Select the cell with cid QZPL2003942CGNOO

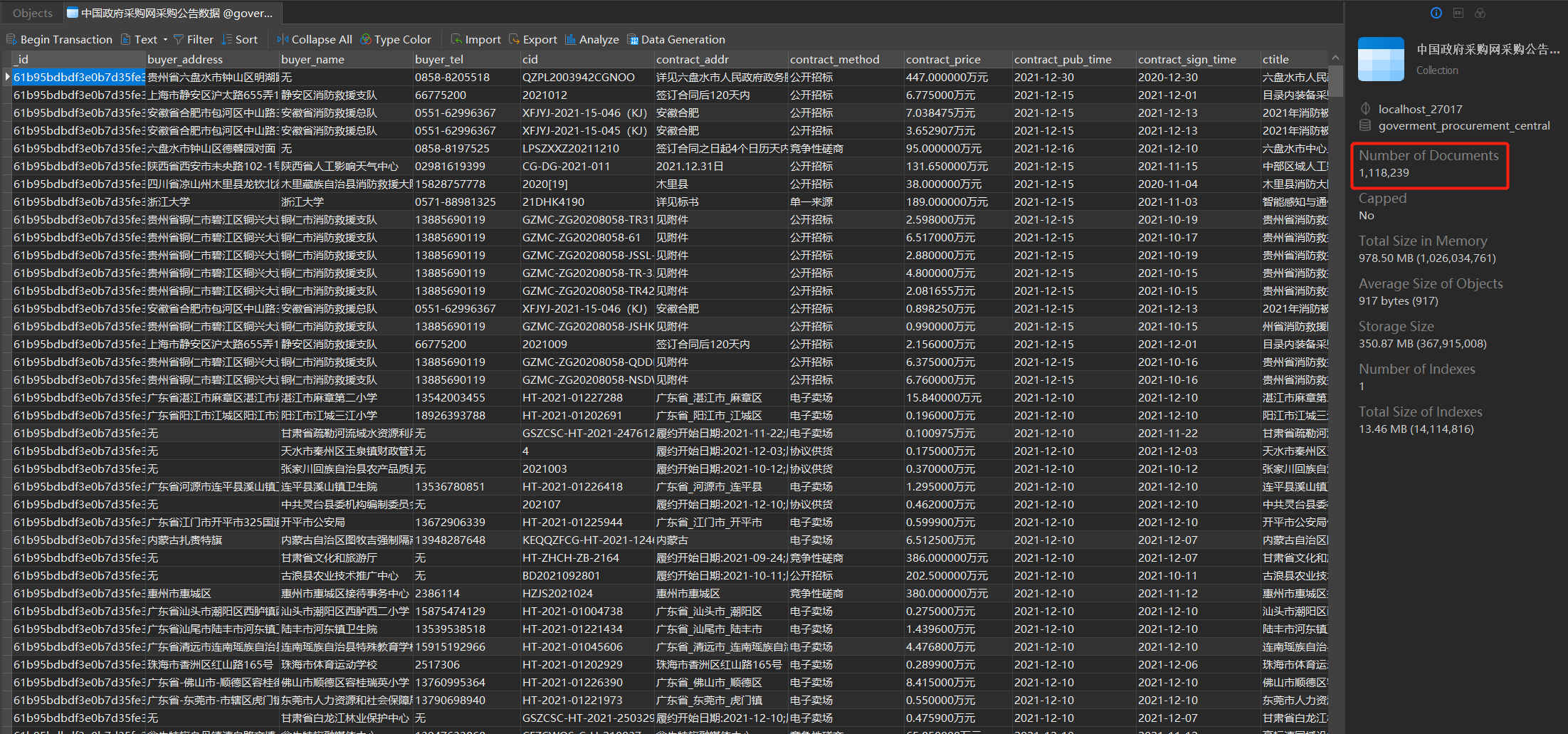[578, 78]
